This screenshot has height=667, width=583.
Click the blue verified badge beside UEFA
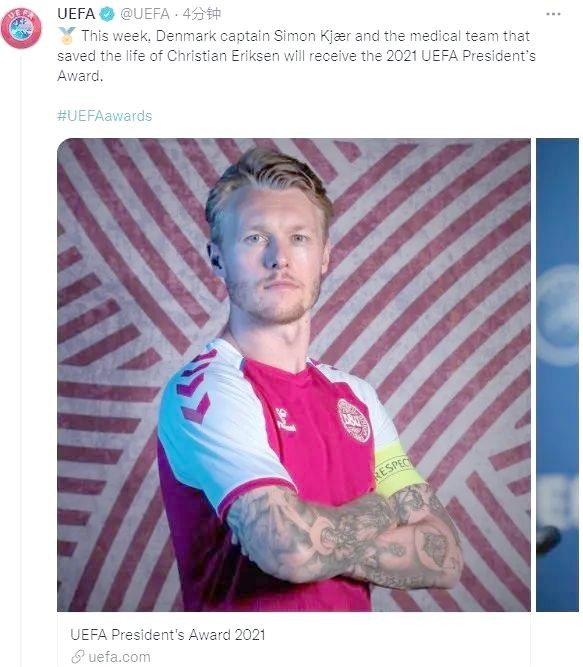point(107,14)
